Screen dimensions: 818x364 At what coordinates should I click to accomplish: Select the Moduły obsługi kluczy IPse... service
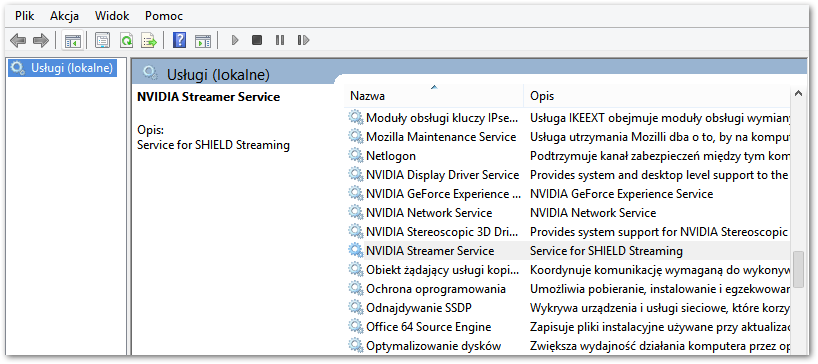tap(442, 118)
